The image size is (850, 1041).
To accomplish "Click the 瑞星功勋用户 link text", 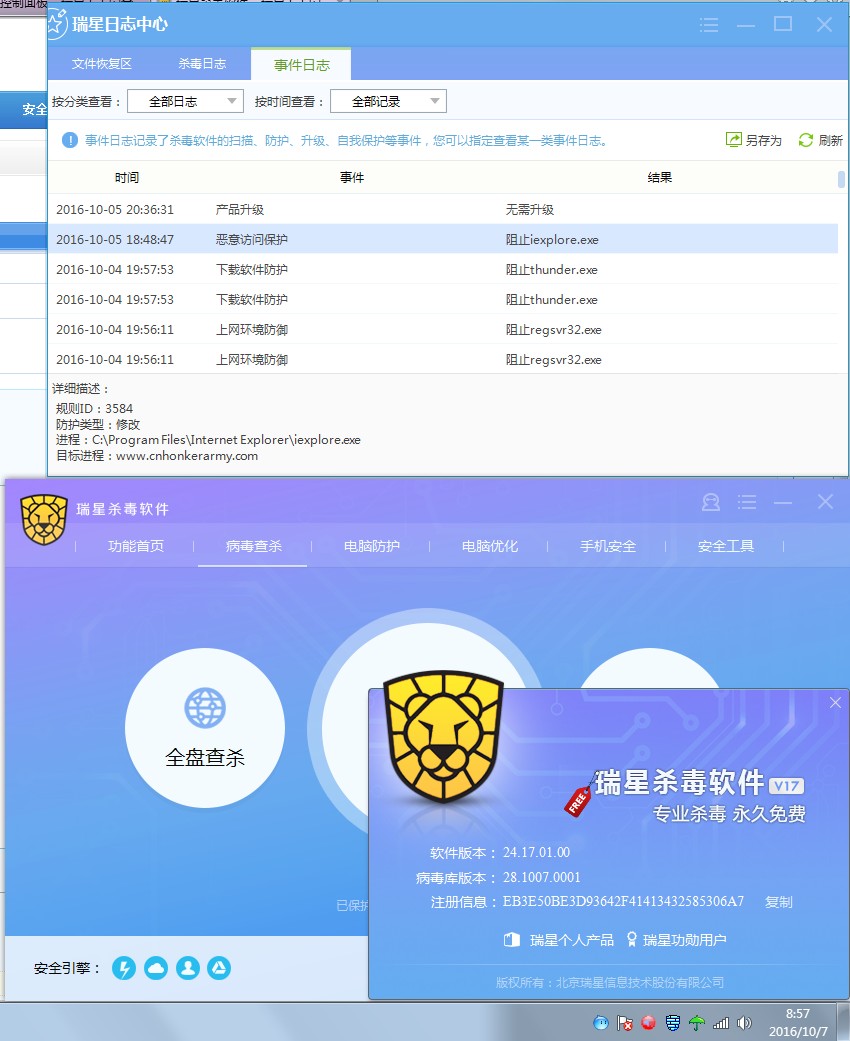I will coord(685,940).
